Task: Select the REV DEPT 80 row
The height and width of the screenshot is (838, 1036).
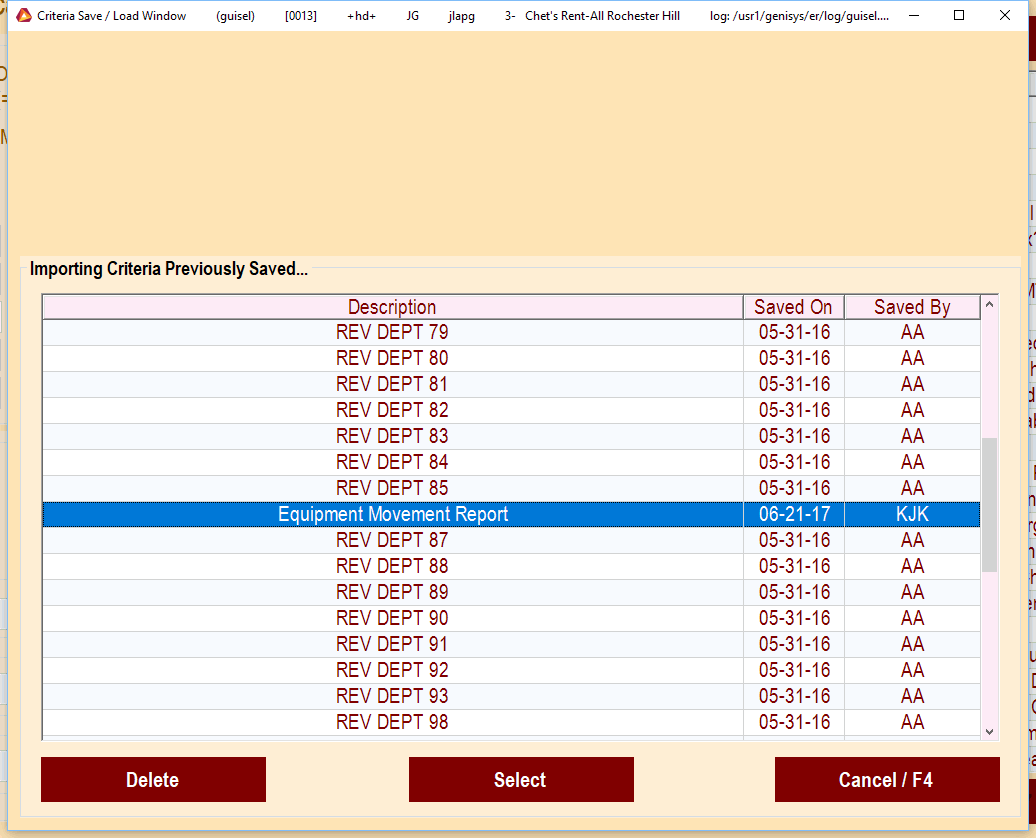Action: point(511,358)
